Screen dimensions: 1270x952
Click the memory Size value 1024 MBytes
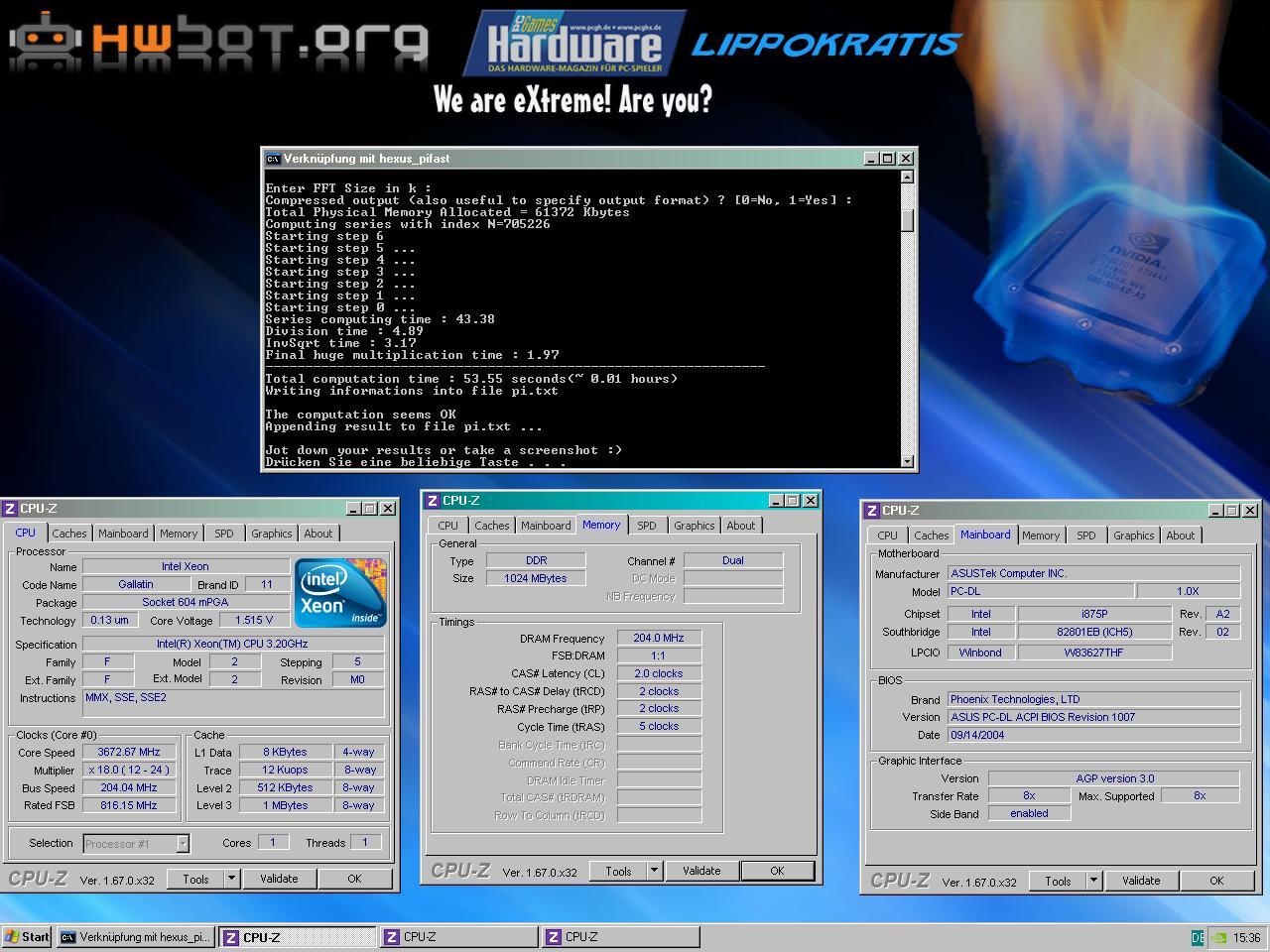[x=536, y=578]
